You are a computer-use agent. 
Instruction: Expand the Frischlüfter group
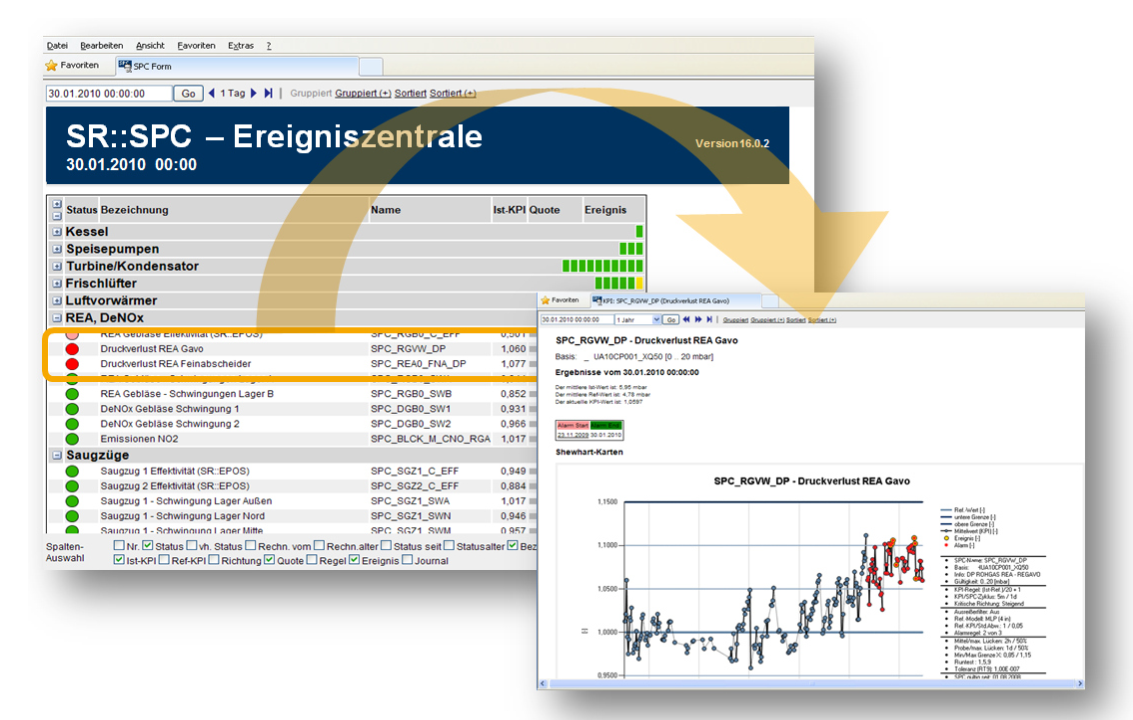coord(56,284)
